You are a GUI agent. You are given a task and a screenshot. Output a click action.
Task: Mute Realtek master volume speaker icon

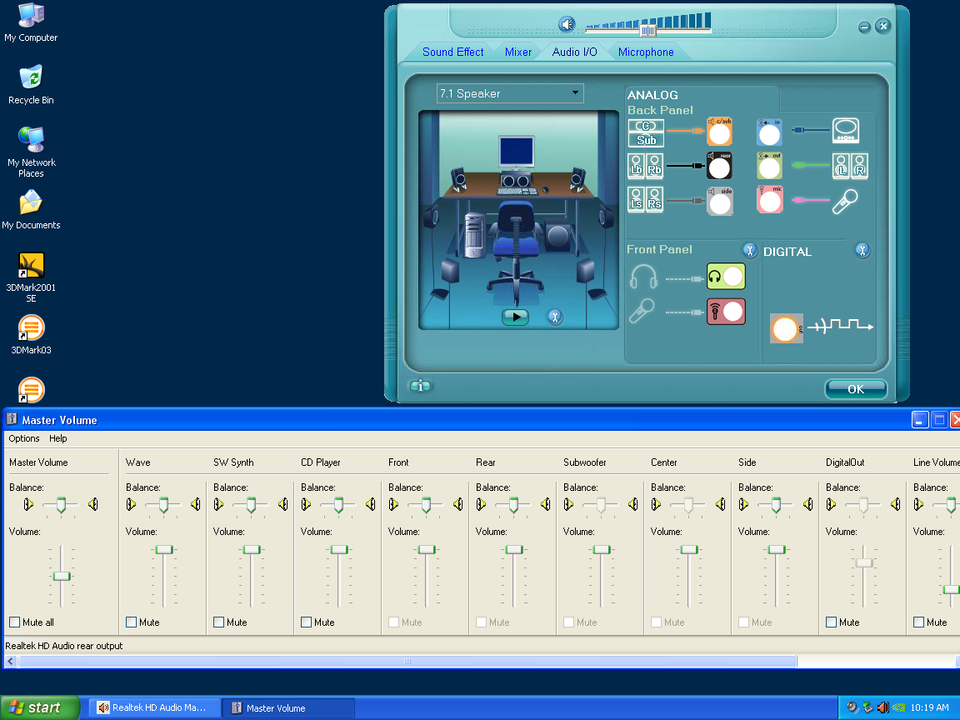point(567,24)
